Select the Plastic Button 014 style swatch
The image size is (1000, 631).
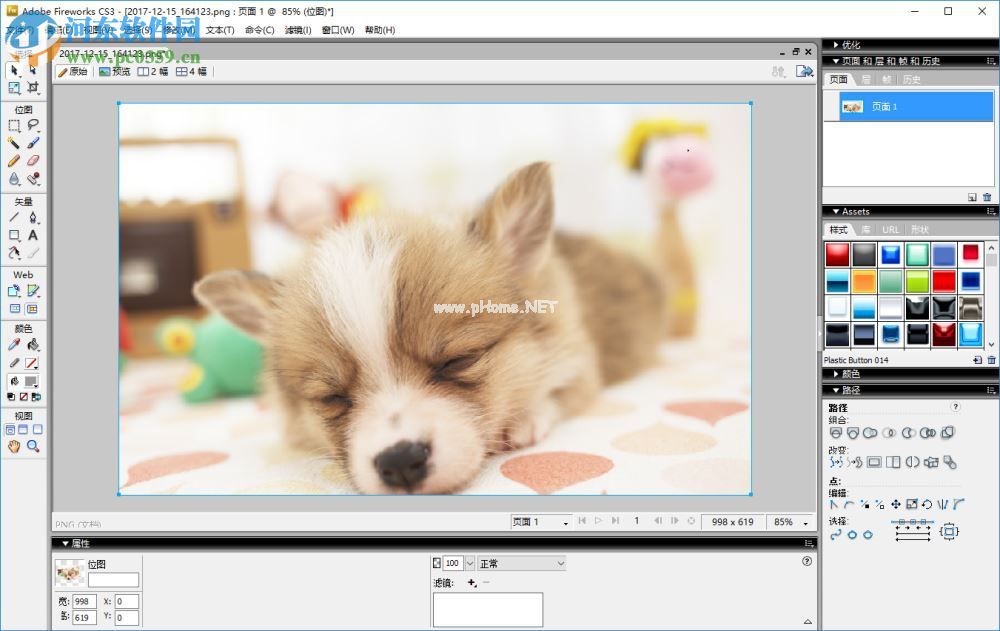click(x=969, y=334)
